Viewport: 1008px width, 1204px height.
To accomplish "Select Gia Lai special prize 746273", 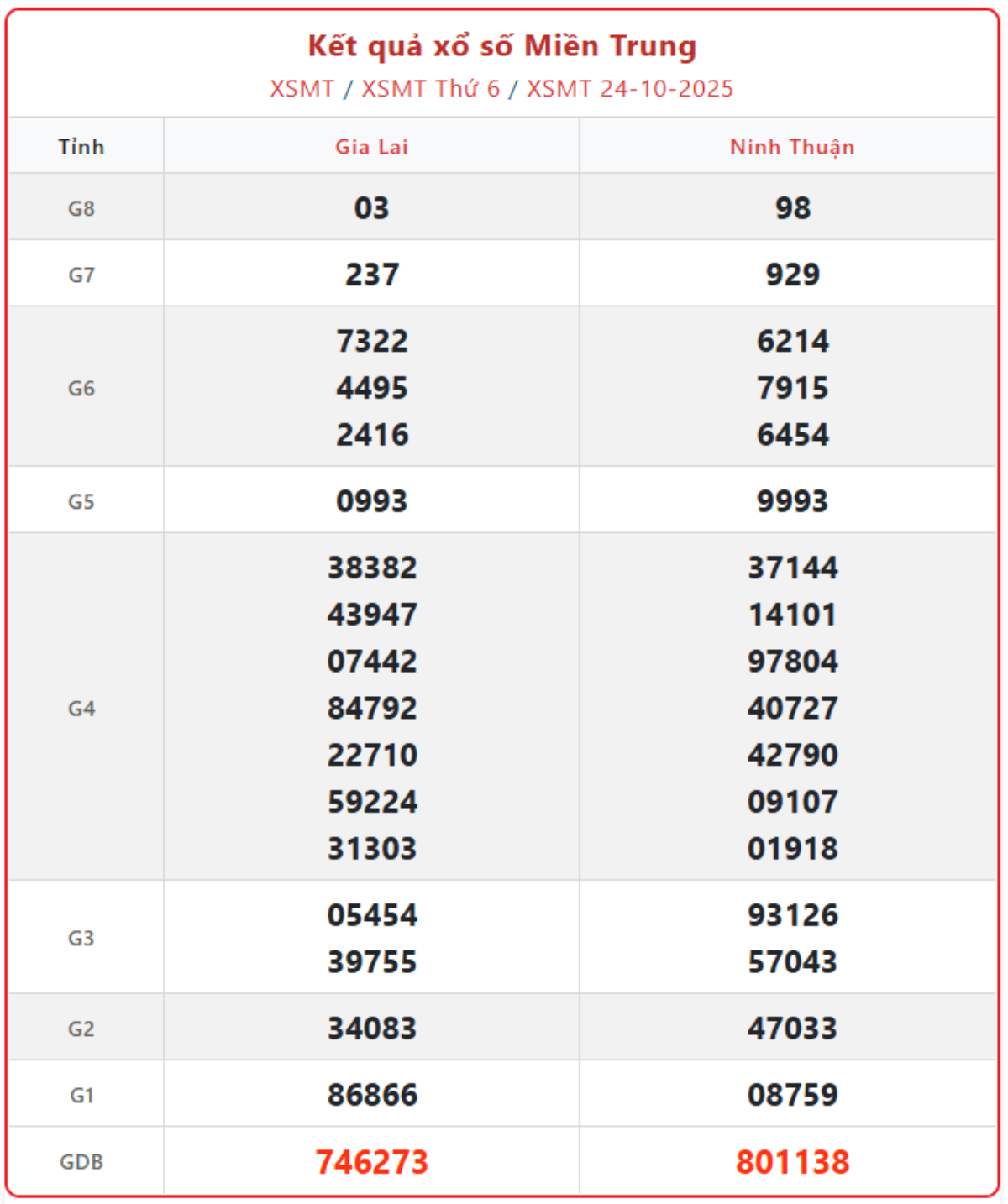I will coord(371,1162).
